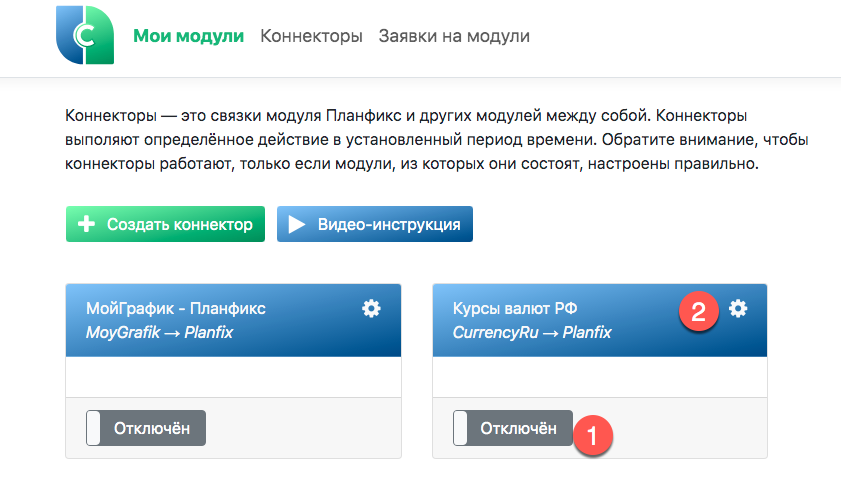Switch to the Коннекторы tab
Screen dimensions: 841x502
(x=311, y=37)
